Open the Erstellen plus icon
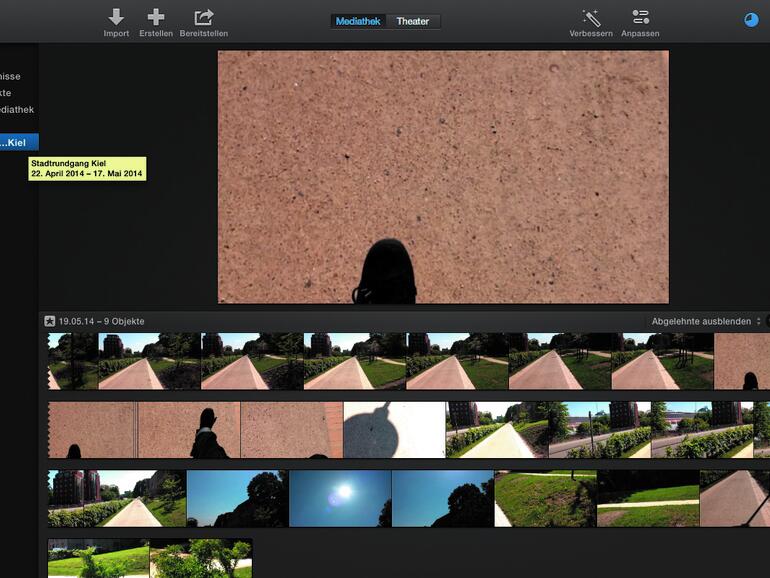770x578 pixels. click(x=155, y=18)
